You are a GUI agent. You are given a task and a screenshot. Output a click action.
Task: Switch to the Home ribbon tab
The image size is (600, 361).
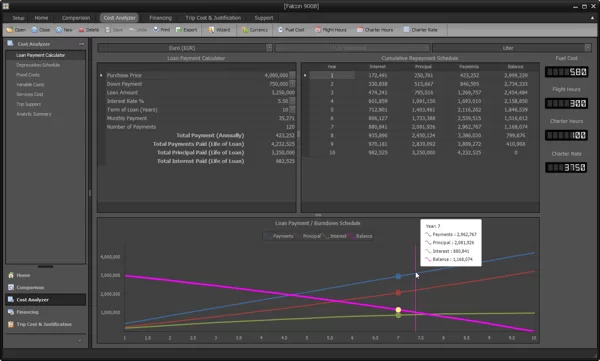coord(41,18)
